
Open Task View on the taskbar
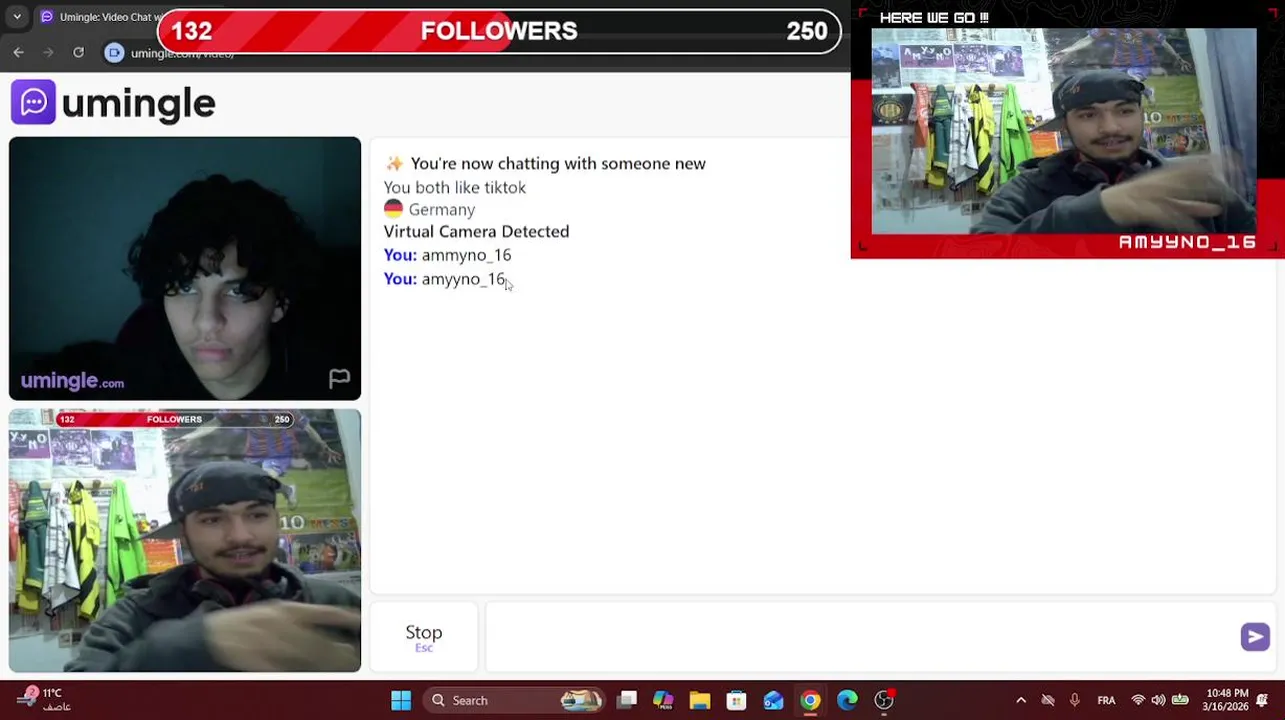(627, 700)
